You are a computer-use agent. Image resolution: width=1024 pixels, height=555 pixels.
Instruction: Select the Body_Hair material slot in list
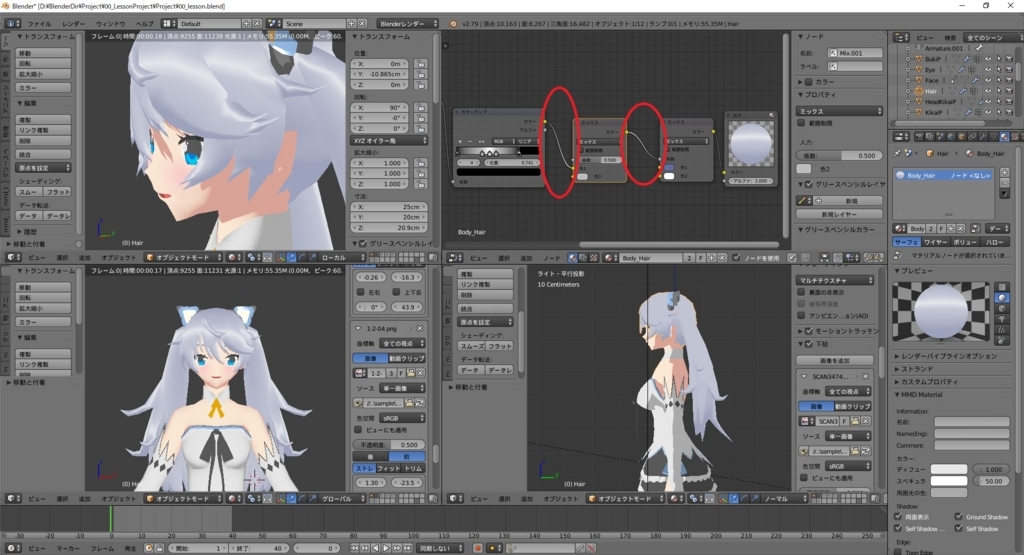click(x=944, y=175)
